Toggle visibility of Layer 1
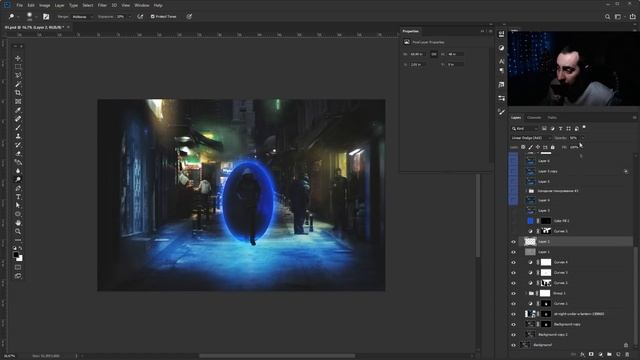 [513, 252]
